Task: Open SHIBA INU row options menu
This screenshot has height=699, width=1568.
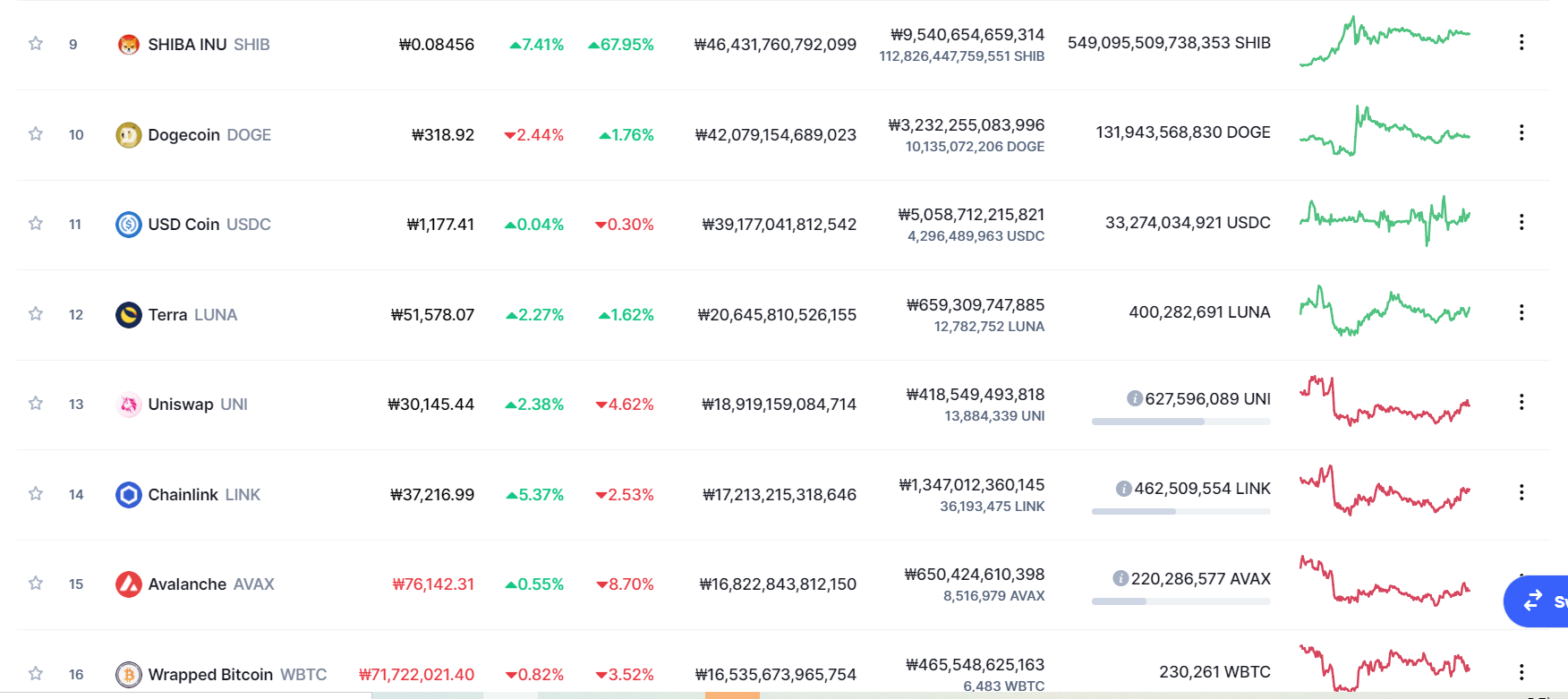Action: click(1521, 42)
